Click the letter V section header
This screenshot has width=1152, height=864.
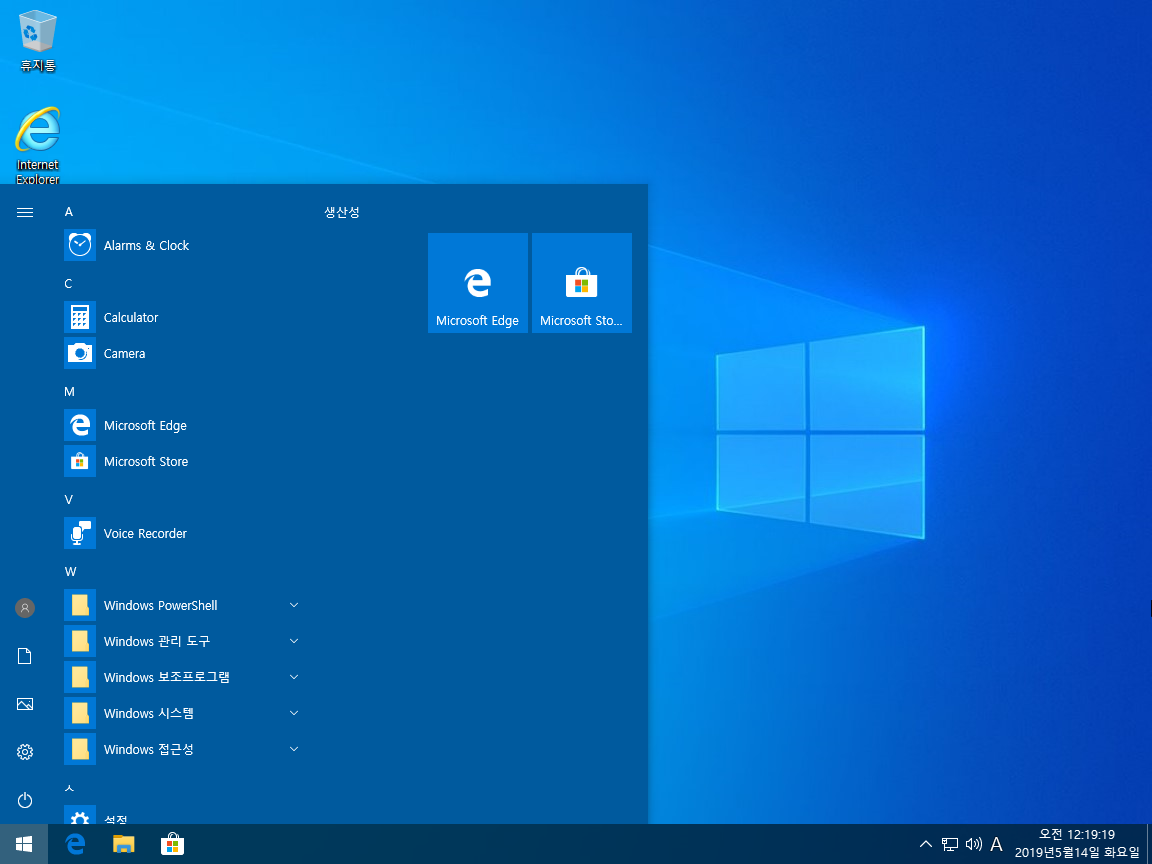point(68,500)
